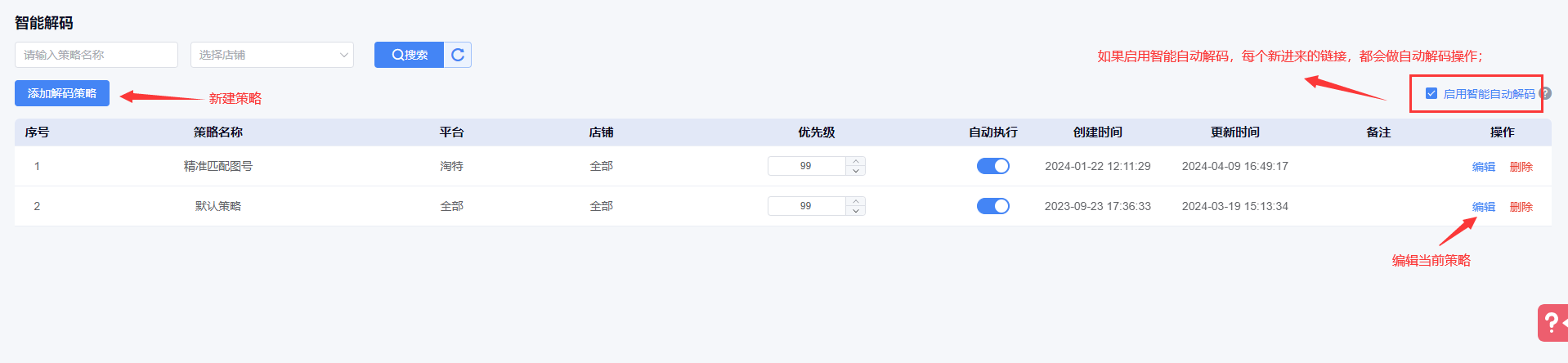Click priority input of 默认策略 row
This screenshot has width=1568, height=363.
(806, 206)
